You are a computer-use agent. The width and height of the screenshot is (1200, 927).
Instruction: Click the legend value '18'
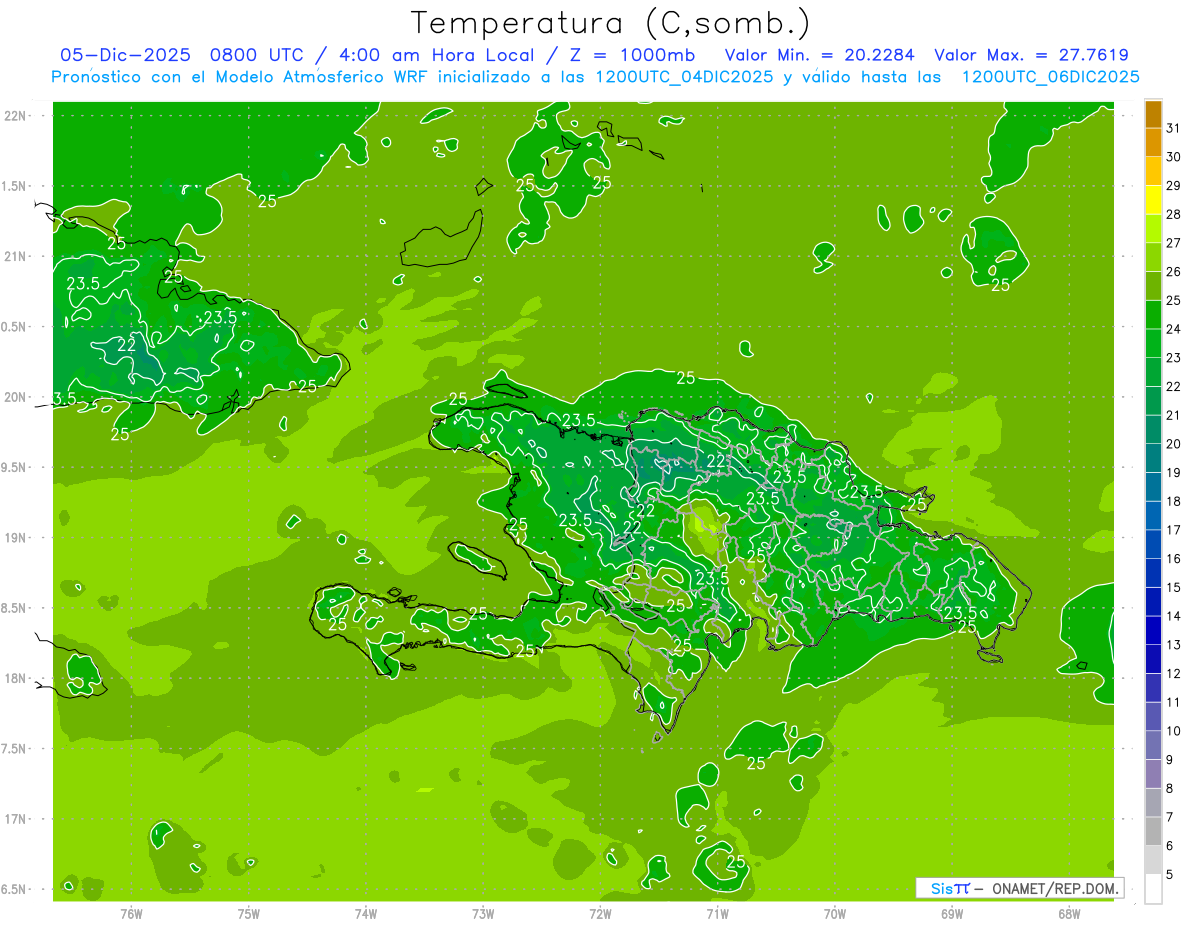coord(1174,501)
